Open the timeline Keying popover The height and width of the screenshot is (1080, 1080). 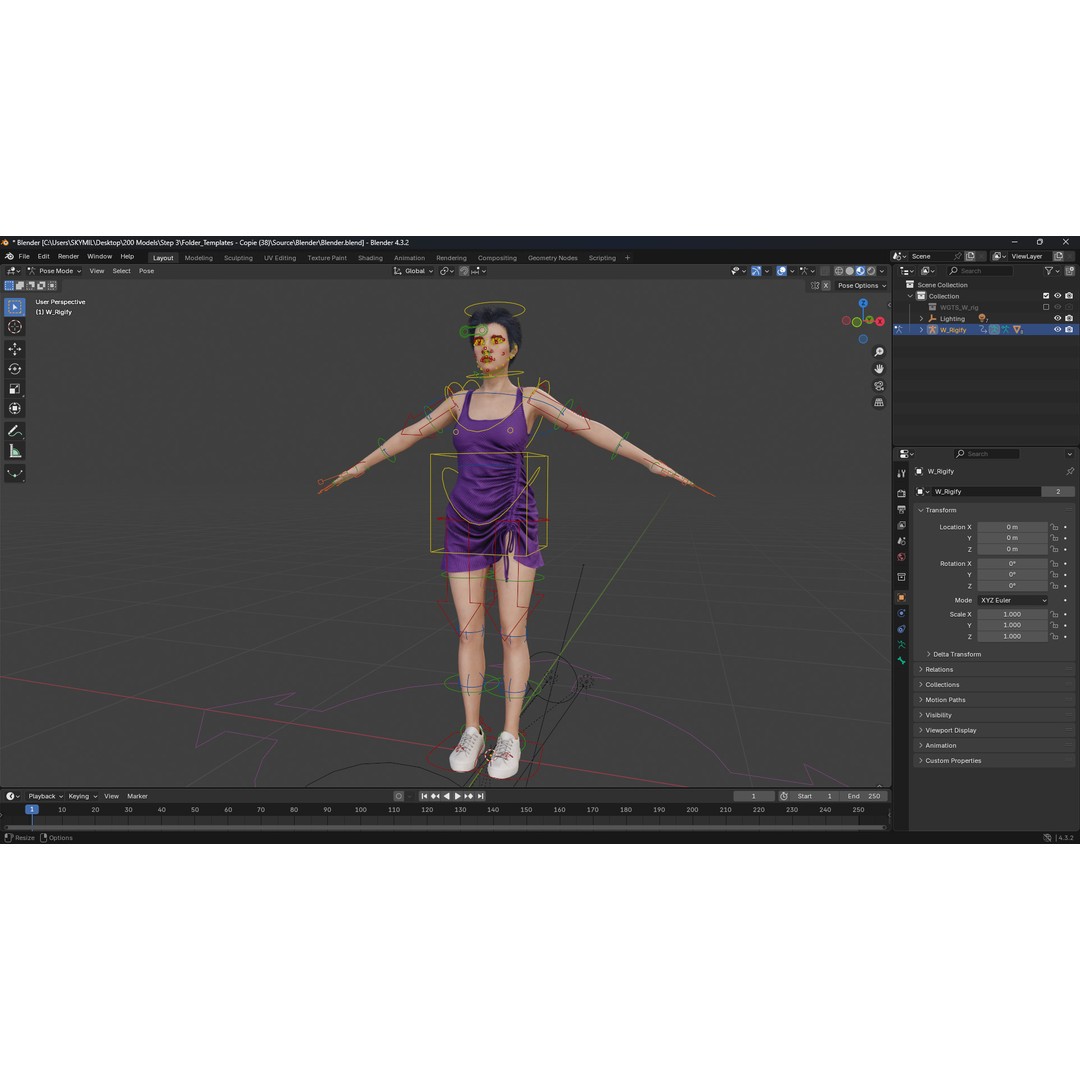coord(82,796)
